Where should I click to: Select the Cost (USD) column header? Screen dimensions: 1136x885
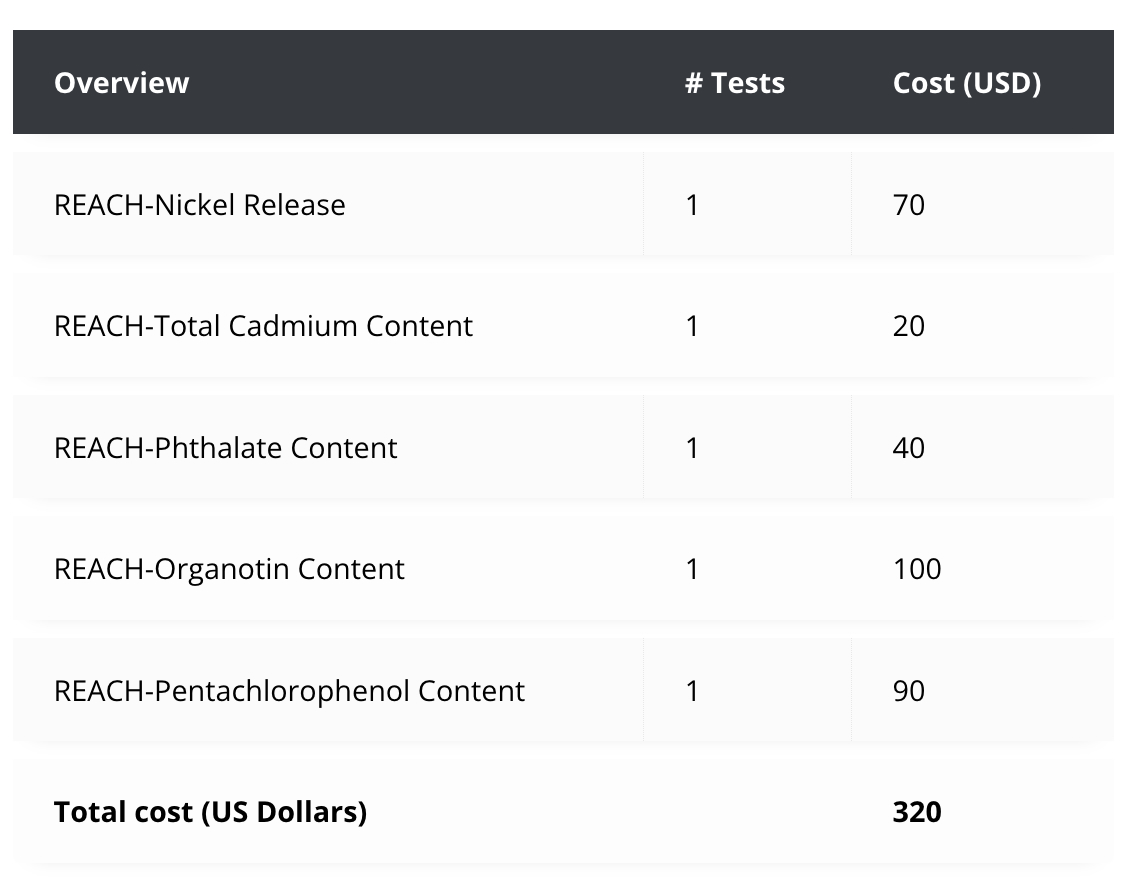click(967, 83)
